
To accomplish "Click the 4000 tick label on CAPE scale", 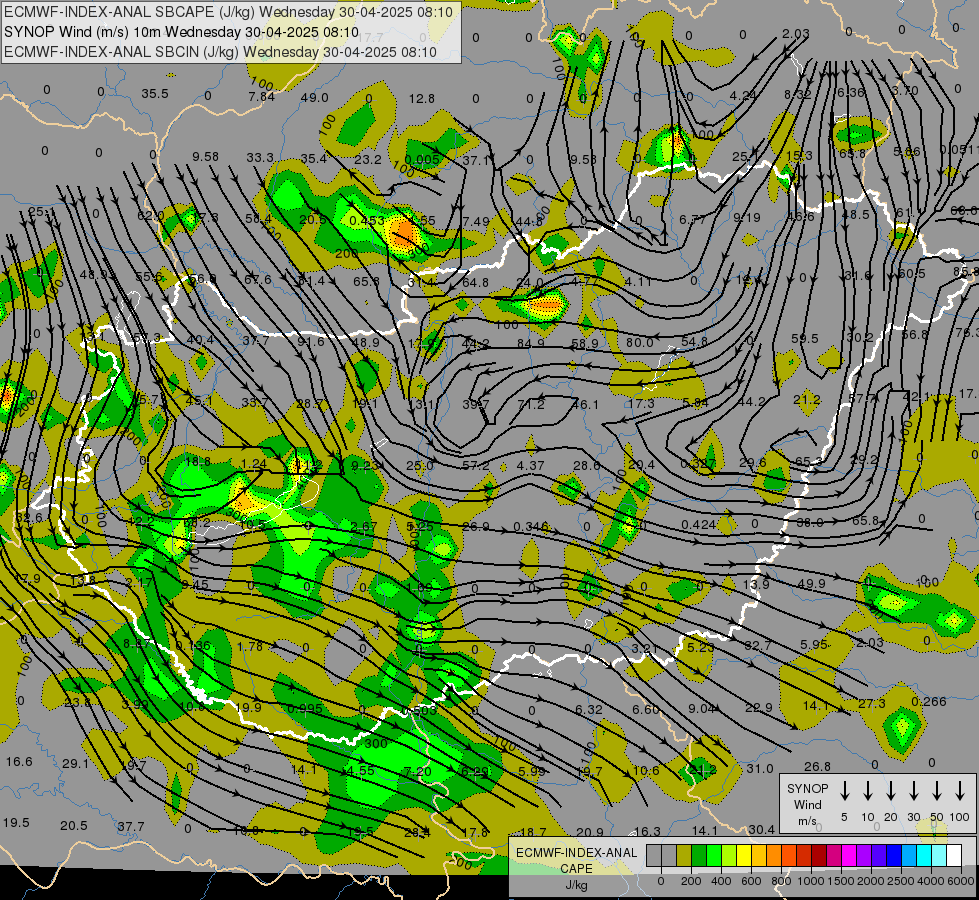I will [x=930, y=881].
